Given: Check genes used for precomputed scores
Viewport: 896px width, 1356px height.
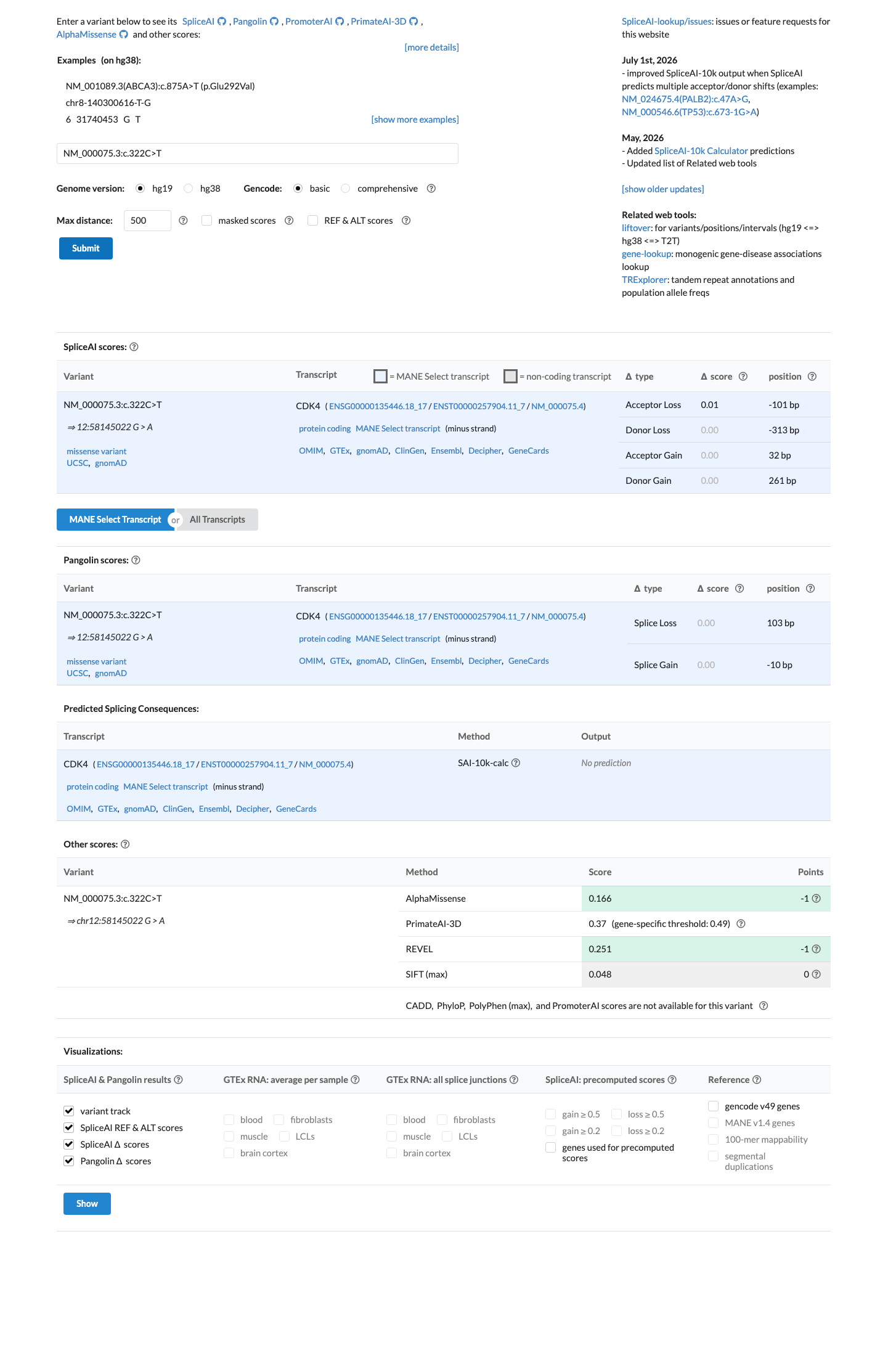Looking at the screenshot, I should click(x=551, y=1148).
